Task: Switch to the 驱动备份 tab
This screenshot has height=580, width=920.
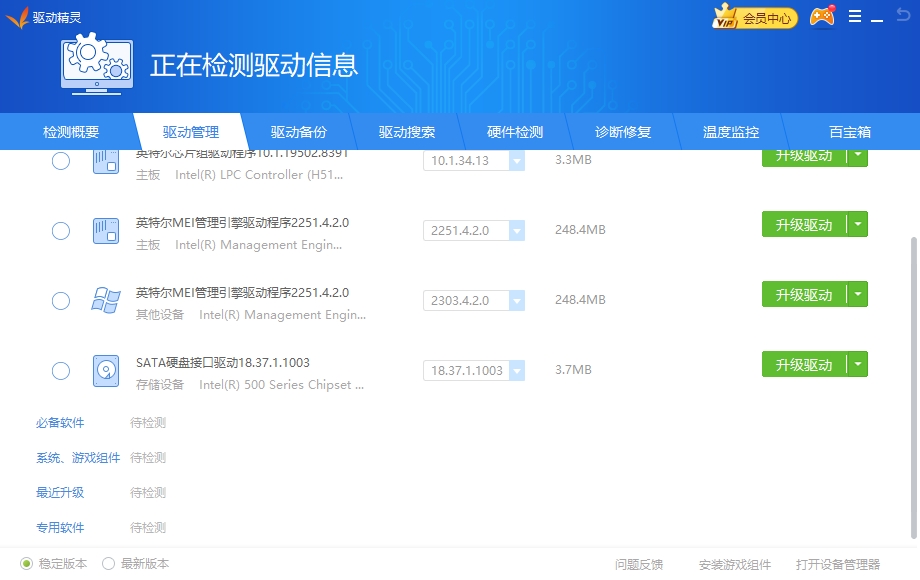Action: click(x=299, y=132)
